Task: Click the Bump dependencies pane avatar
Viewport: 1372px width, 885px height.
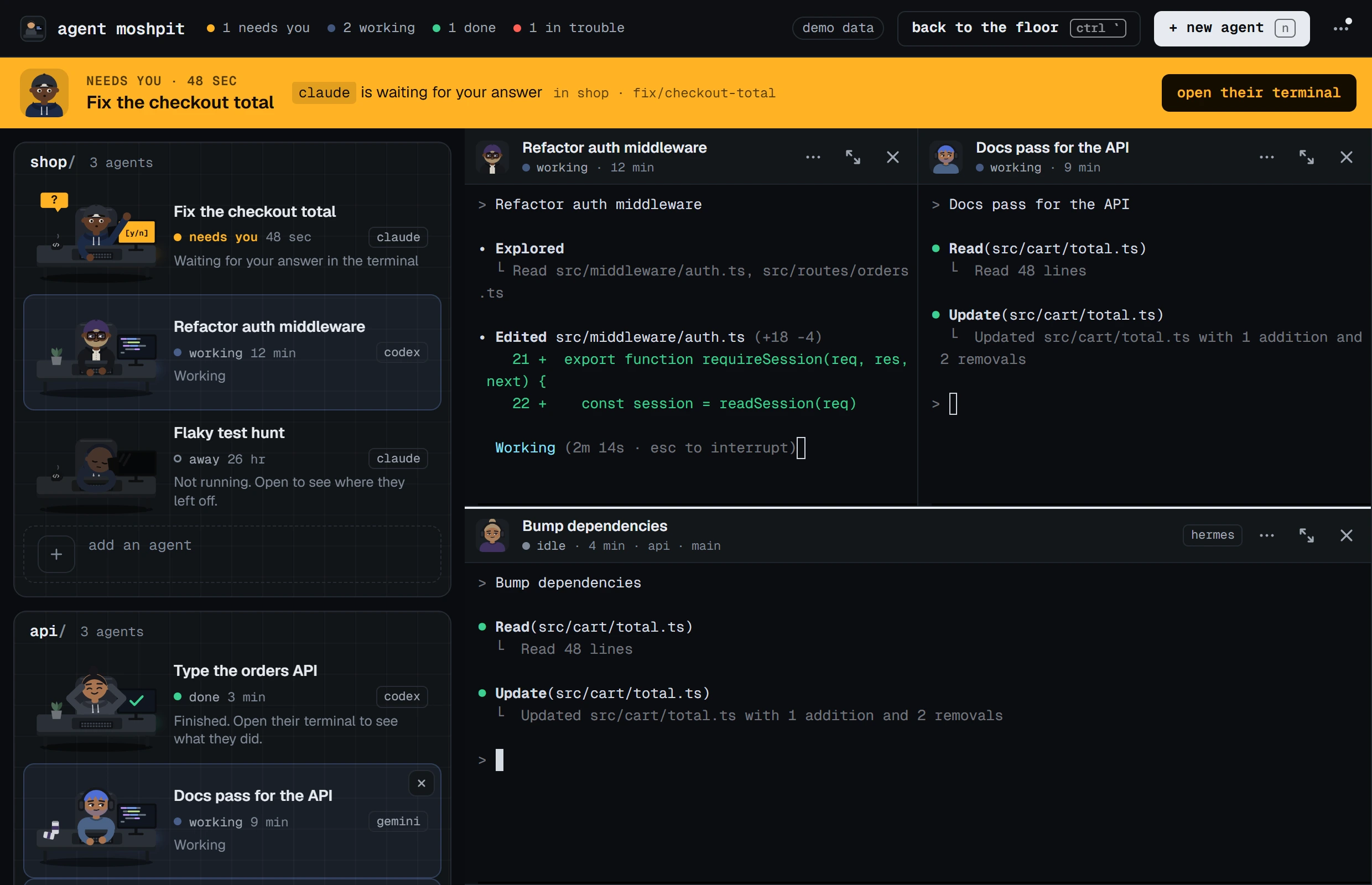Action: coord(492,535)
